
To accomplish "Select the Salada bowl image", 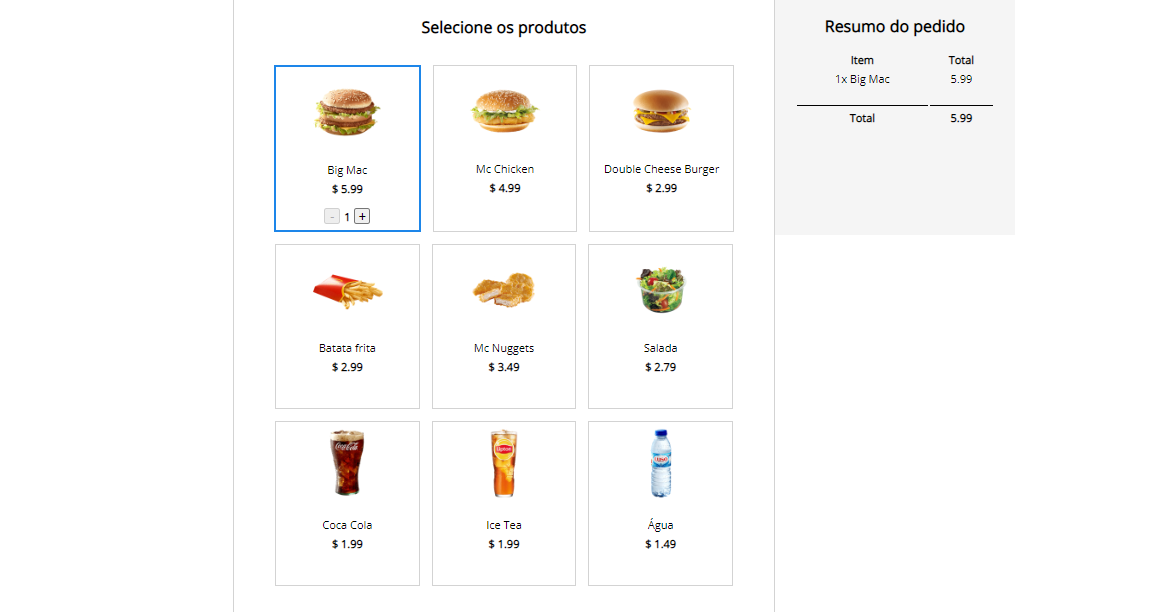I will tap(661, 290).
